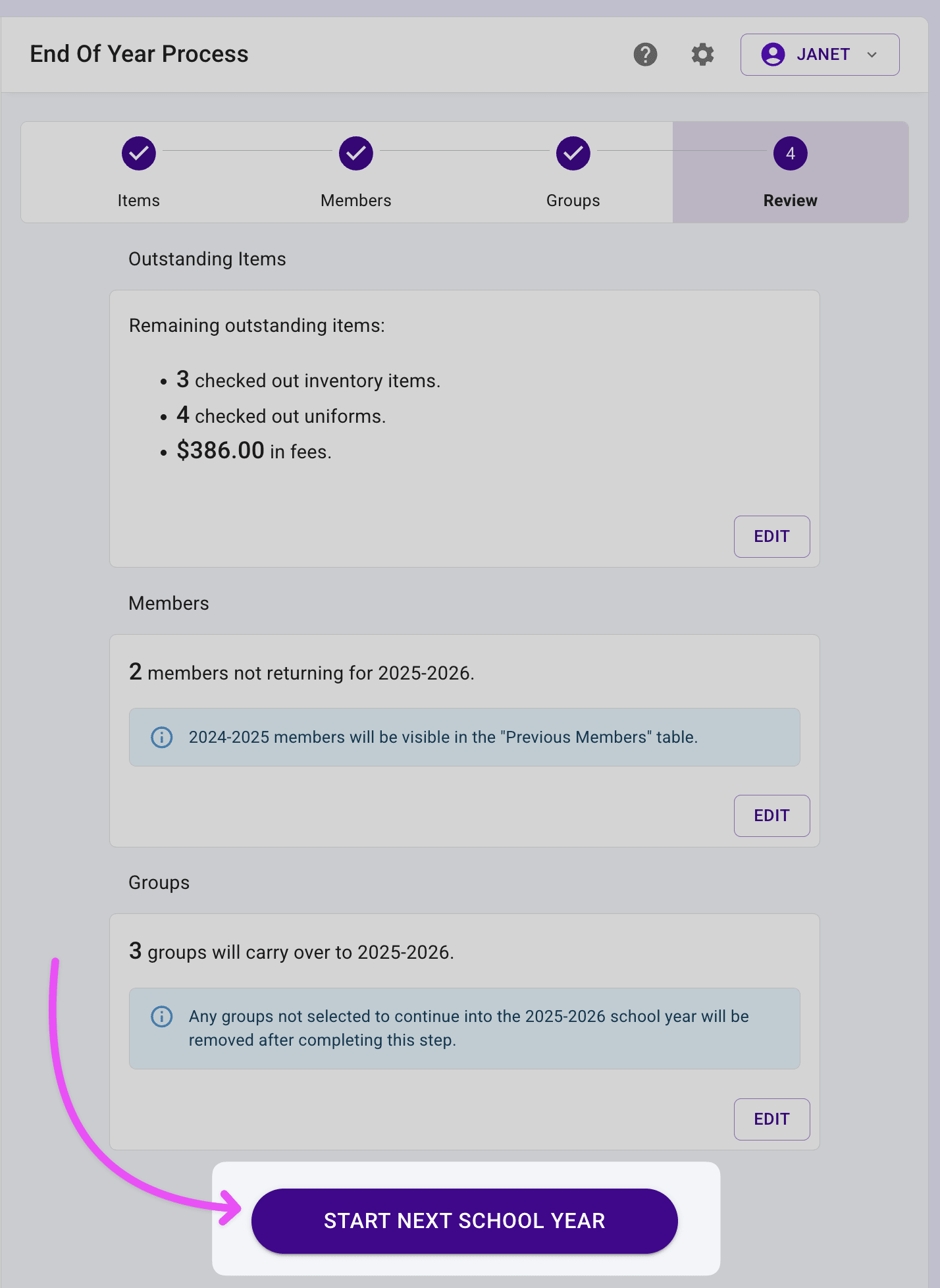Image resolution: width=940 pixels, height=1288 pixels.
Task: Go to the Groups step label
Action: [573, 200]
